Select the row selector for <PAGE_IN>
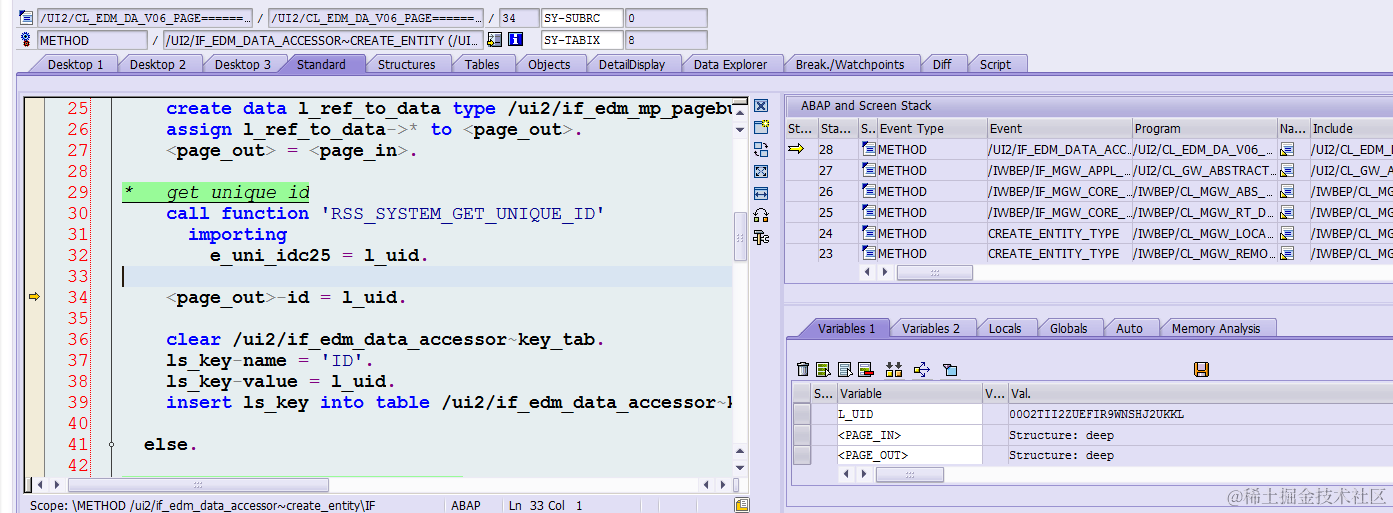This screenshot has height=513, width=1393. (801, 435)
